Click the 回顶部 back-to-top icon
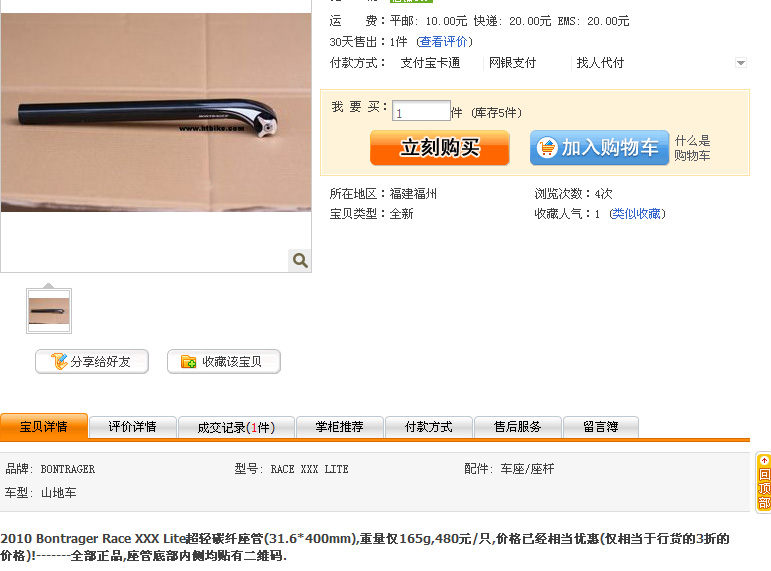 click(x=764, y=482)
